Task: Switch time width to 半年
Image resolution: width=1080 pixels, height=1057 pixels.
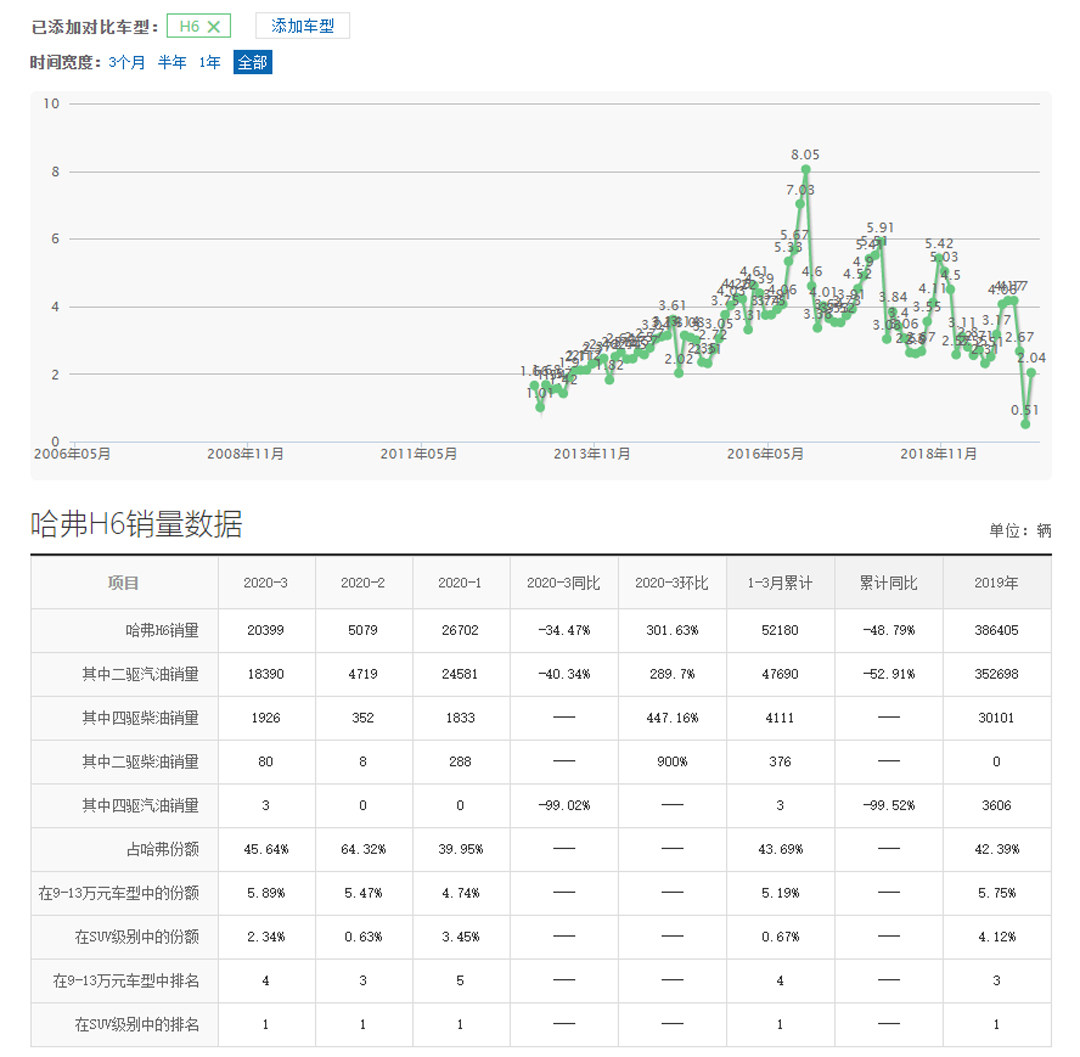Action: 172,62
